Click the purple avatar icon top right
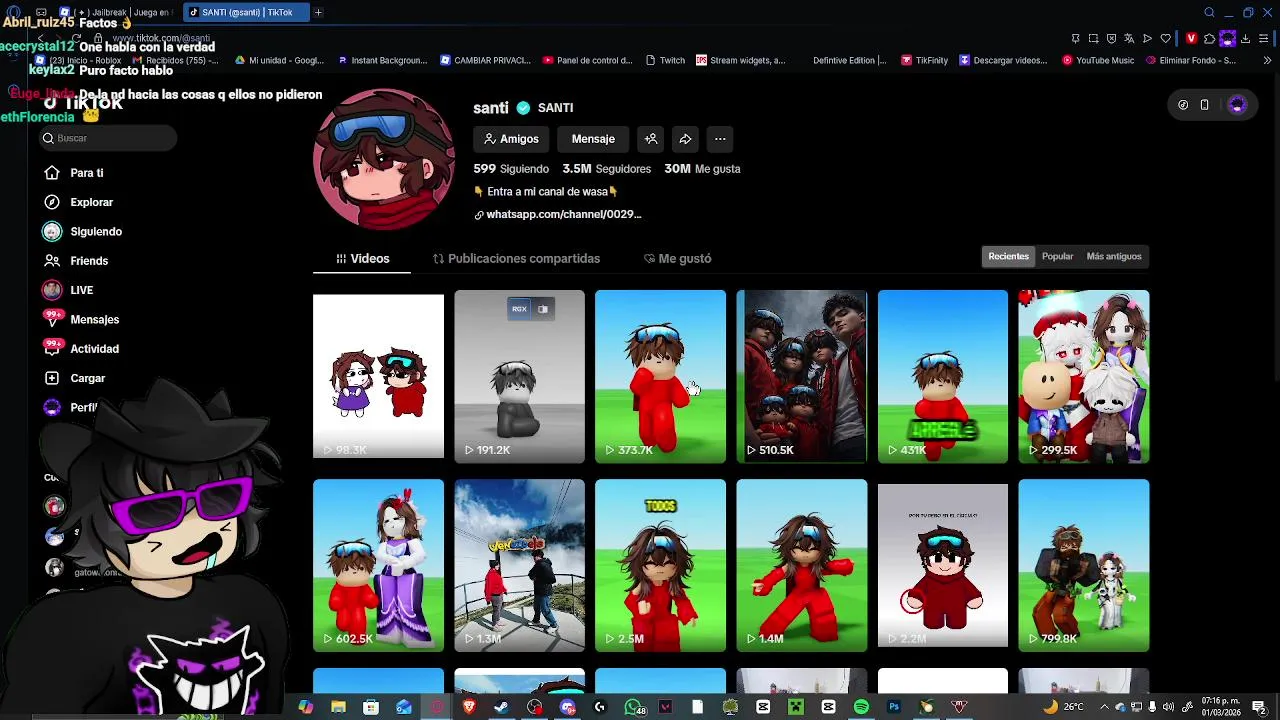This screenshot has height=720, width=1280. (1237, 105)
